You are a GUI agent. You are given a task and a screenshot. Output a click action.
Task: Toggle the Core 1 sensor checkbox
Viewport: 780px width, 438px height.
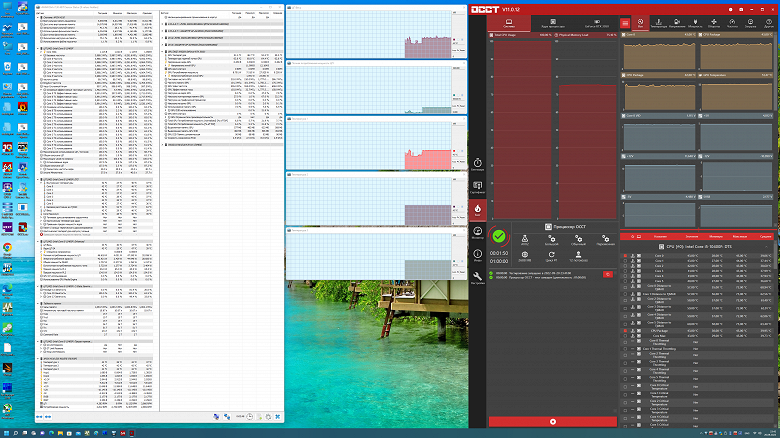(626, 262)
